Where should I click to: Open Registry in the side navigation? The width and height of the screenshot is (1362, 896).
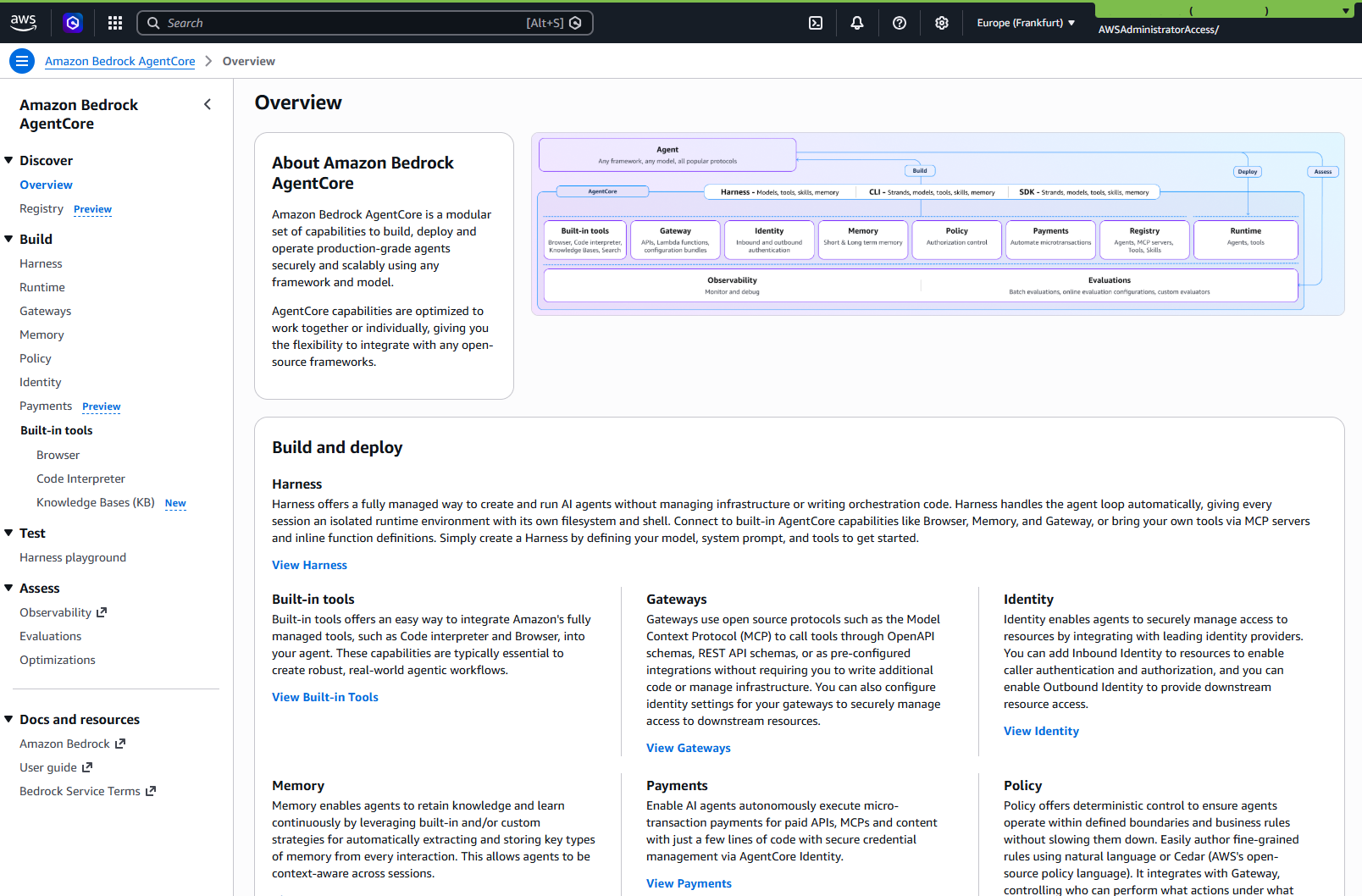[x=42, y=208]
